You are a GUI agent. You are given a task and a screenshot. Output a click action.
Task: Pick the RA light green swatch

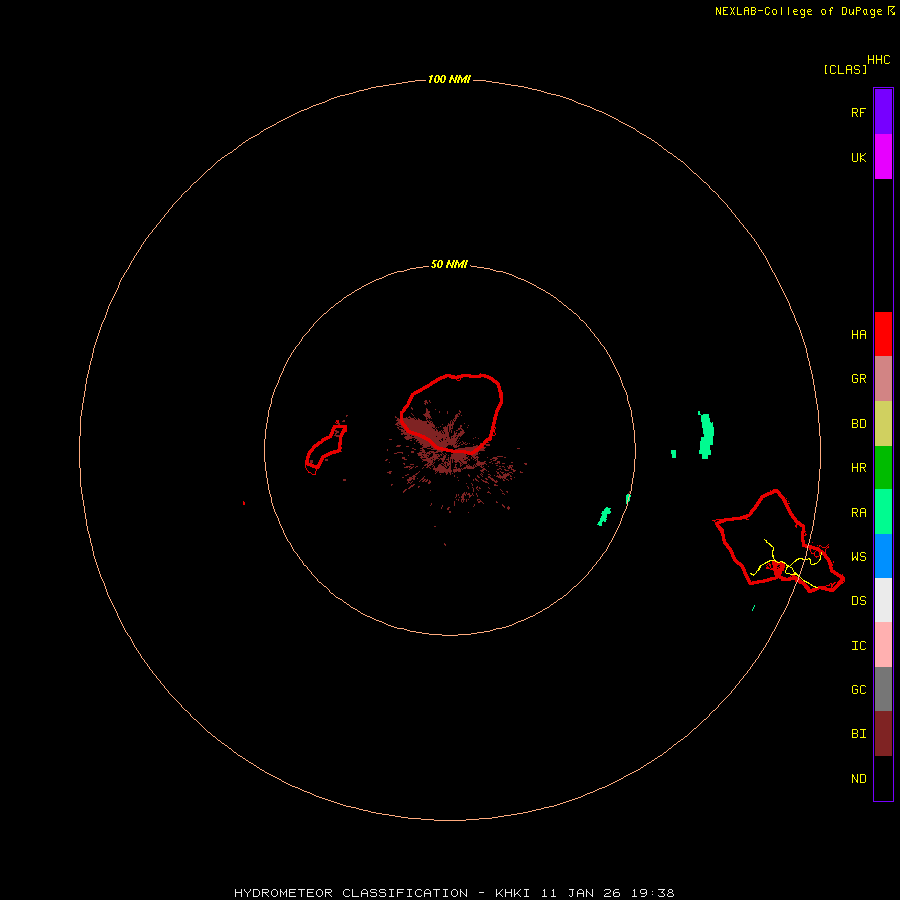[883, 512]
